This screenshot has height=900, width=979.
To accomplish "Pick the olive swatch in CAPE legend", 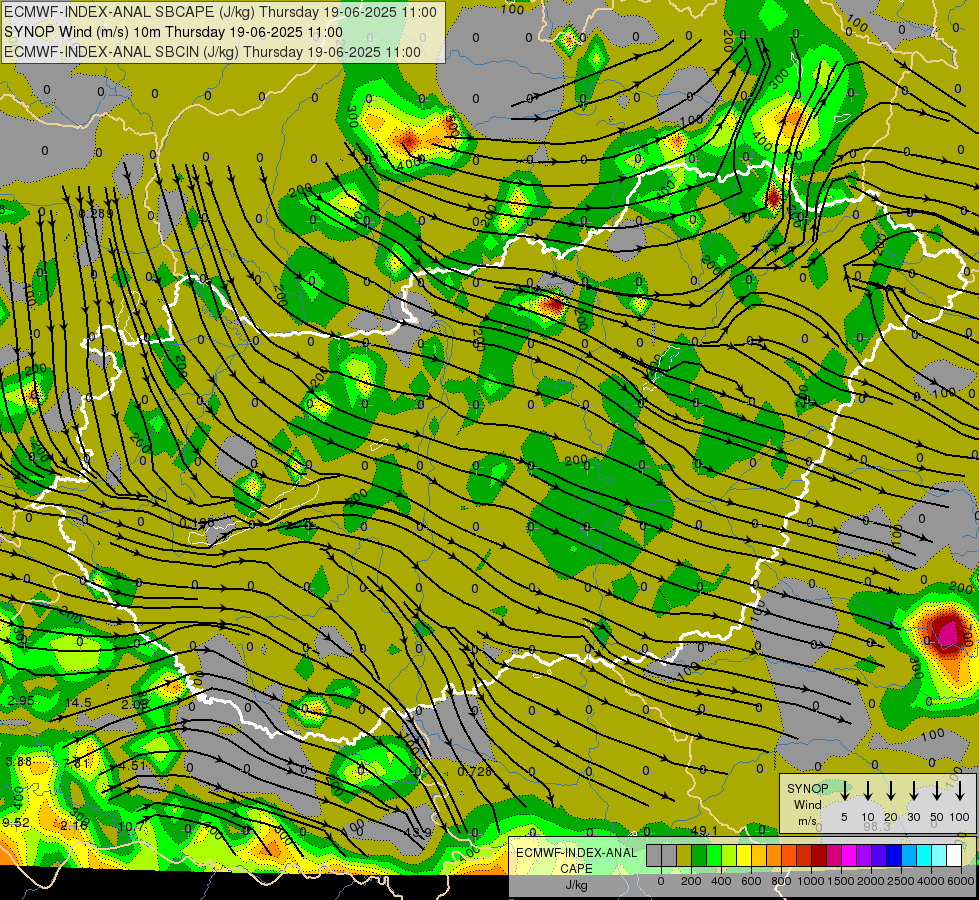I will (x=684, y=856).
